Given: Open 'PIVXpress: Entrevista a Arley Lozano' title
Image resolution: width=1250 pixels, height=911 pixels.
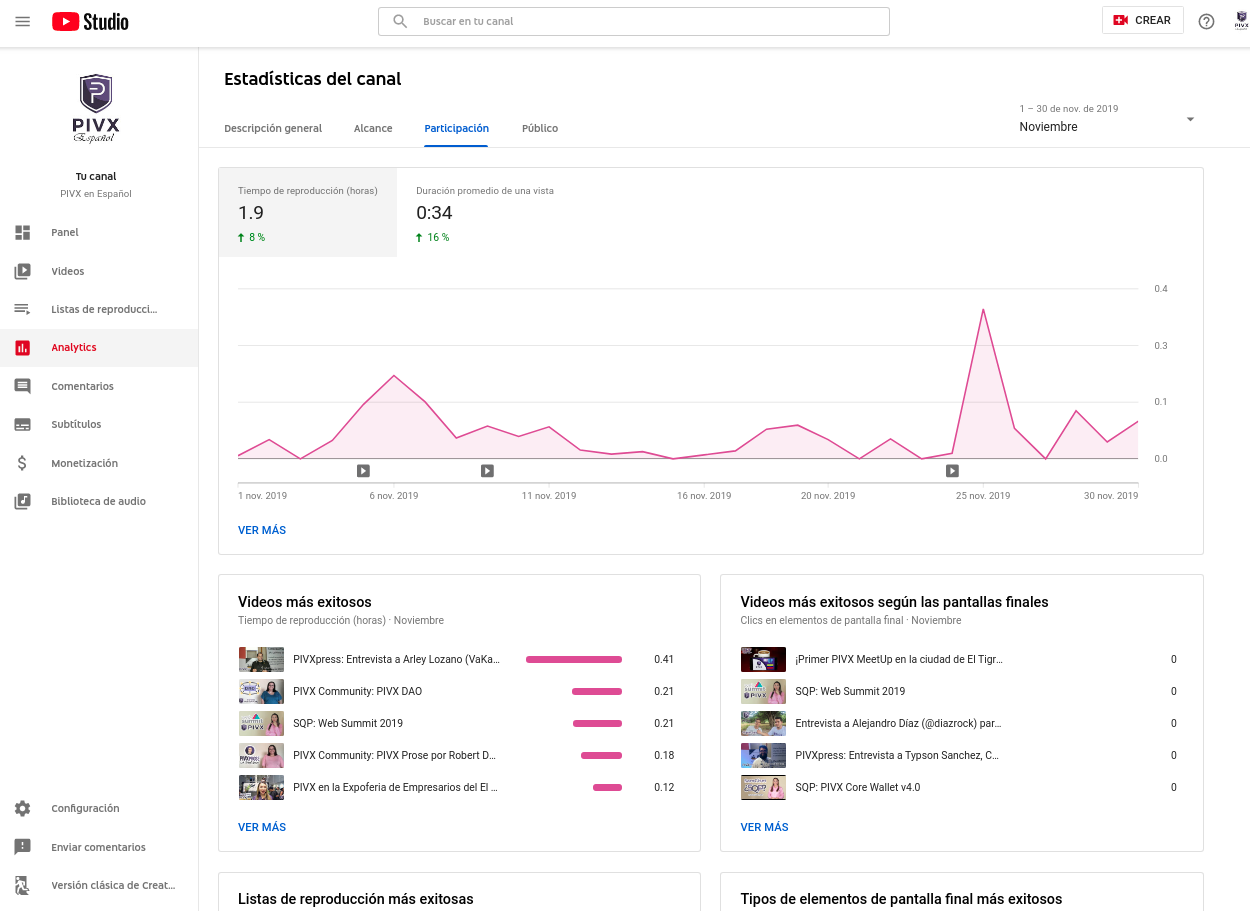Looking at the screenshot, I should click(396, 659).
